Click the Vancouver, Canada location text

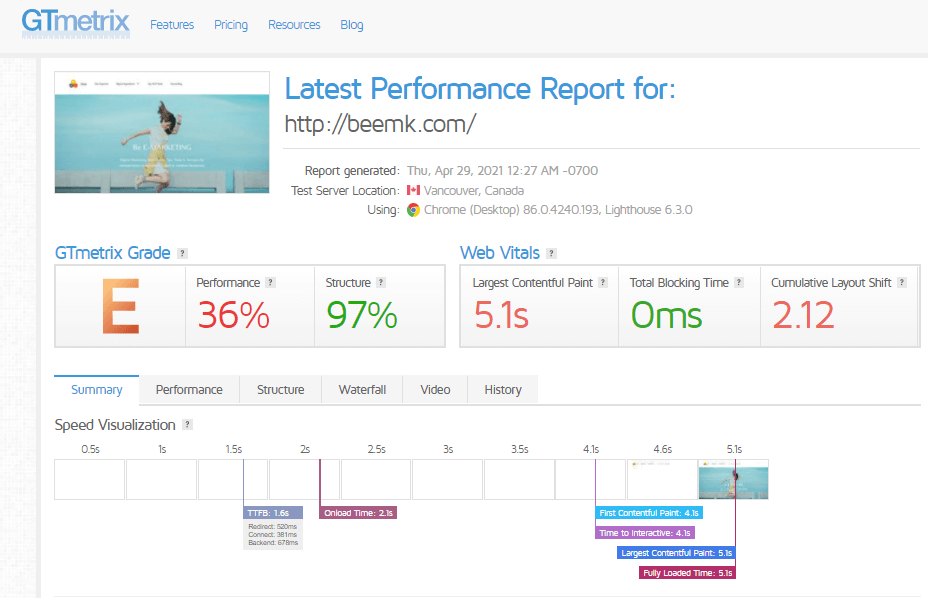tap(473, 191)
